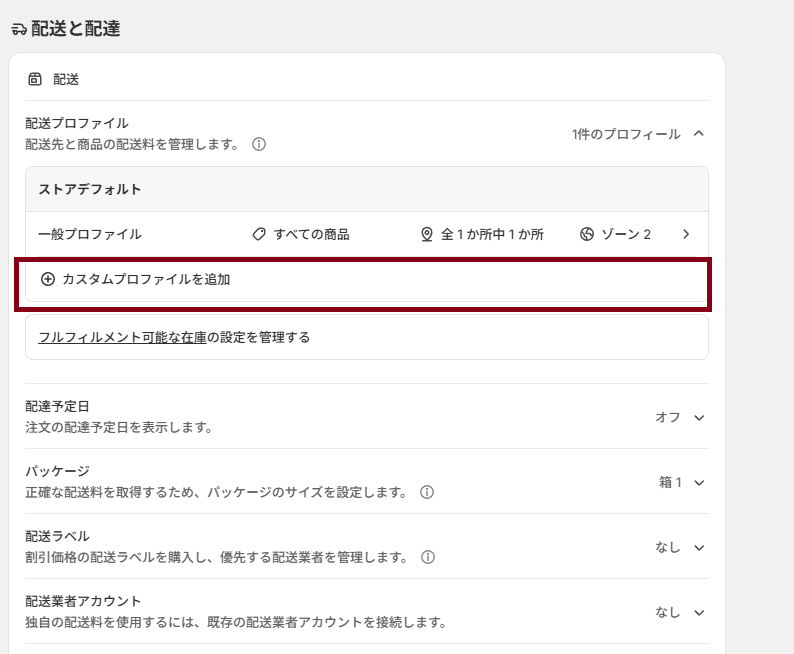Viewport: 794px width, 654px height.
Task: Expand the 配送業者アカウント chevron next to なし
Action: 699,613
